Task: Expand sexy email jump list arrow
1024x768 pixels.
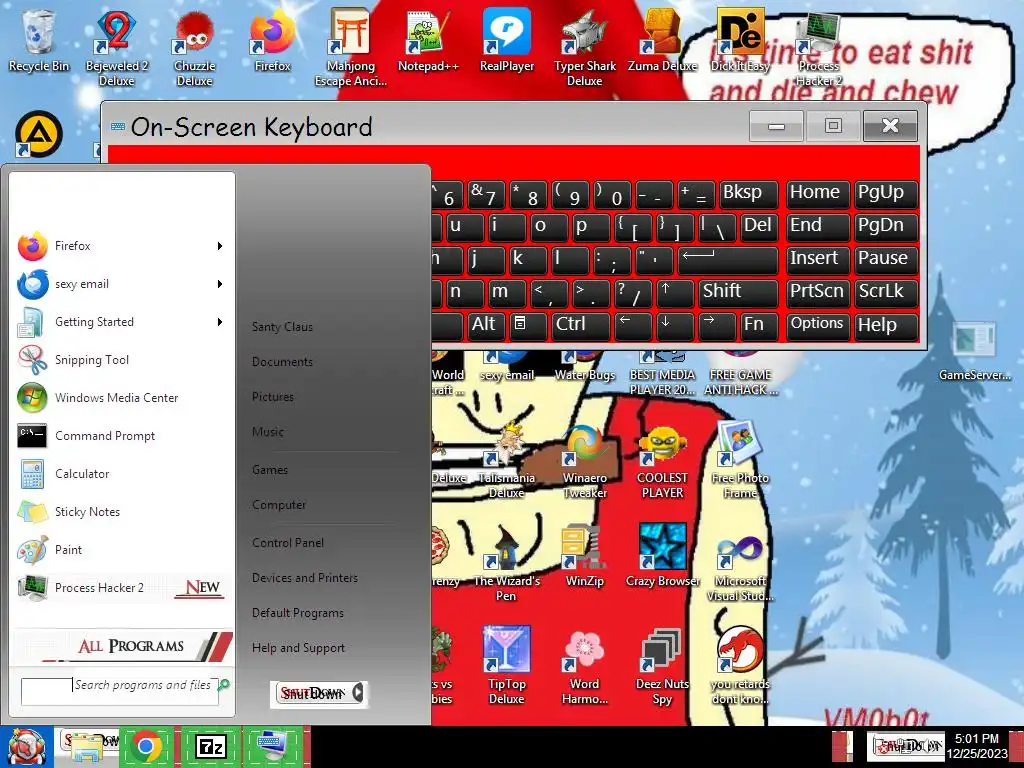Action: 220,284
